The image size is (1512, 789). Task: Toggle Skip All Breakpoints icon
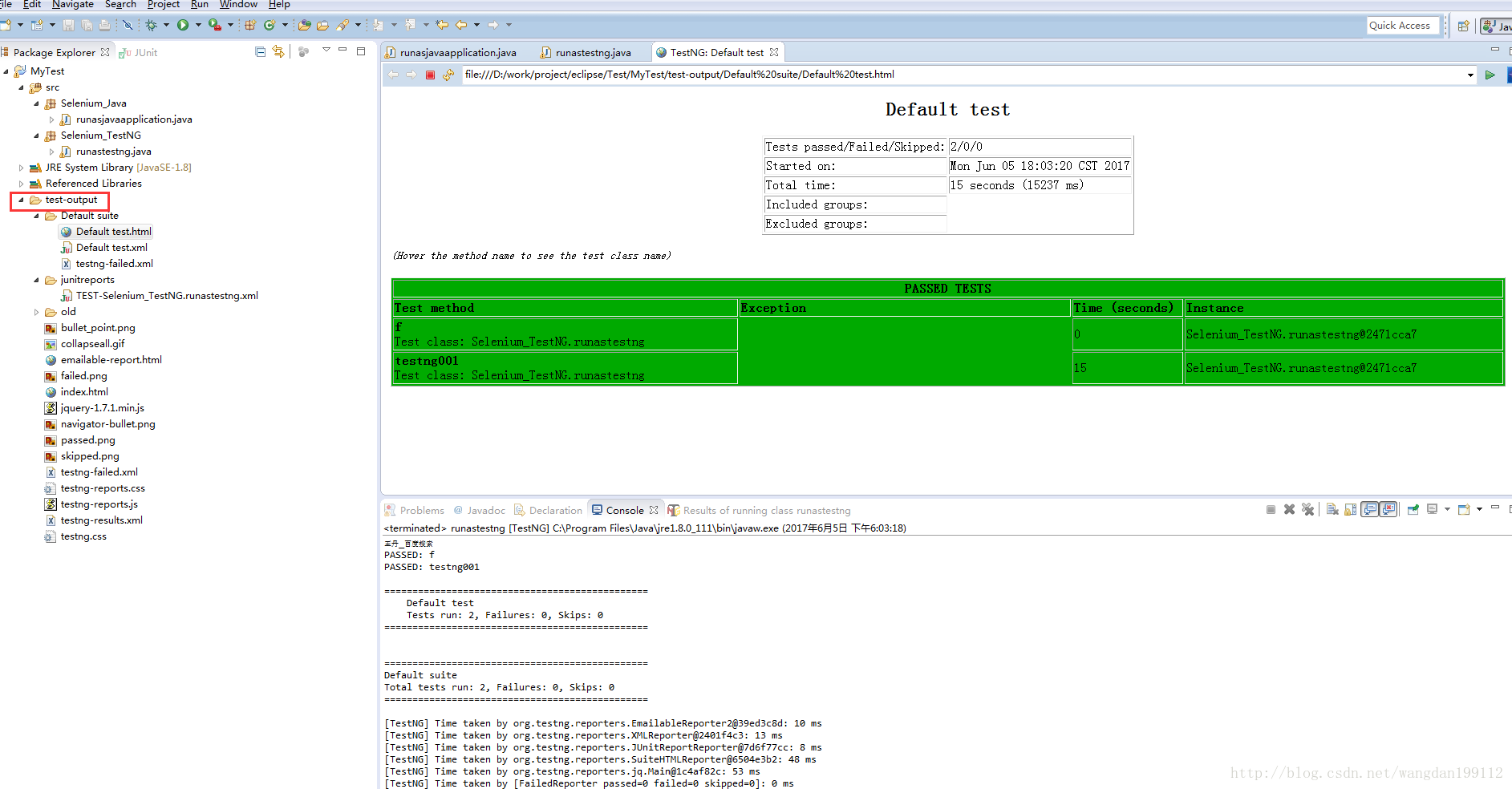128,26
